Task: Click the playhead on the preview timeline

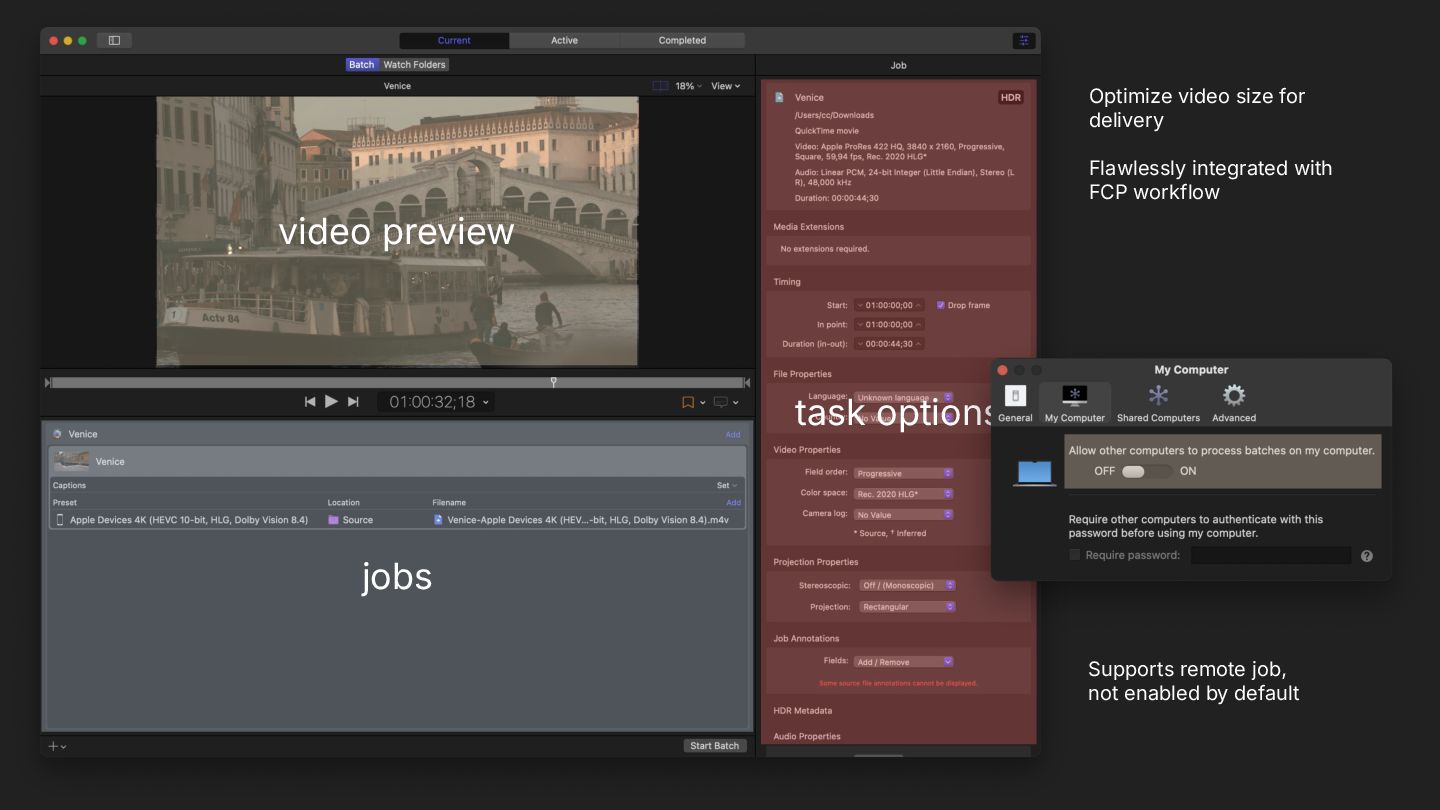Action: 553,382
